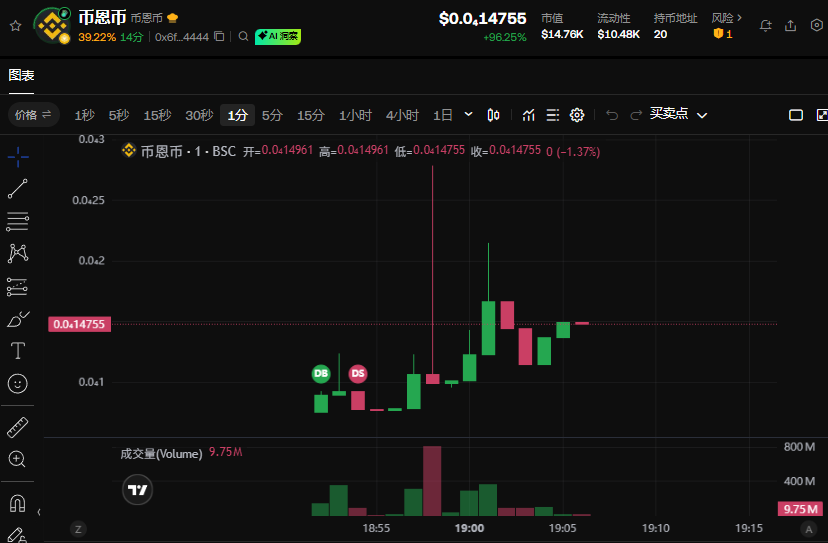Click the AI 洞察 button
The height and width of the screenshot is (543, 828).
(278, 37)
